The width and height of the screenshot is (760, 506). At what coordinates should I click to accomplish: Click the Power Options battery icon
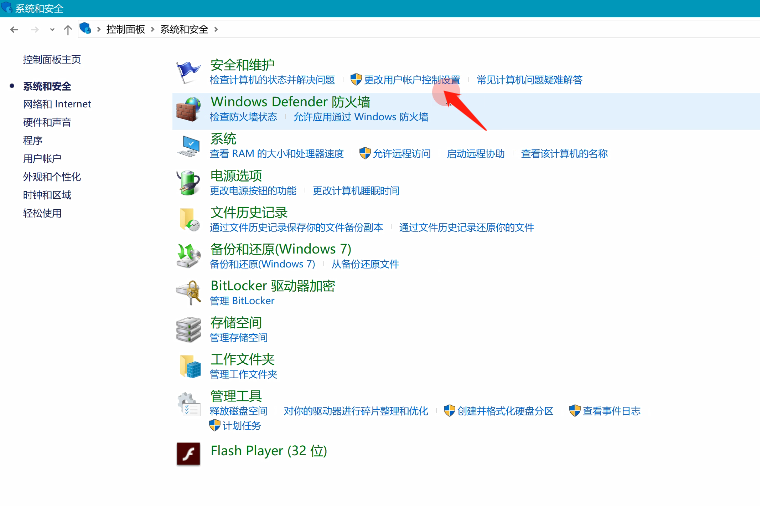[188, 183]
